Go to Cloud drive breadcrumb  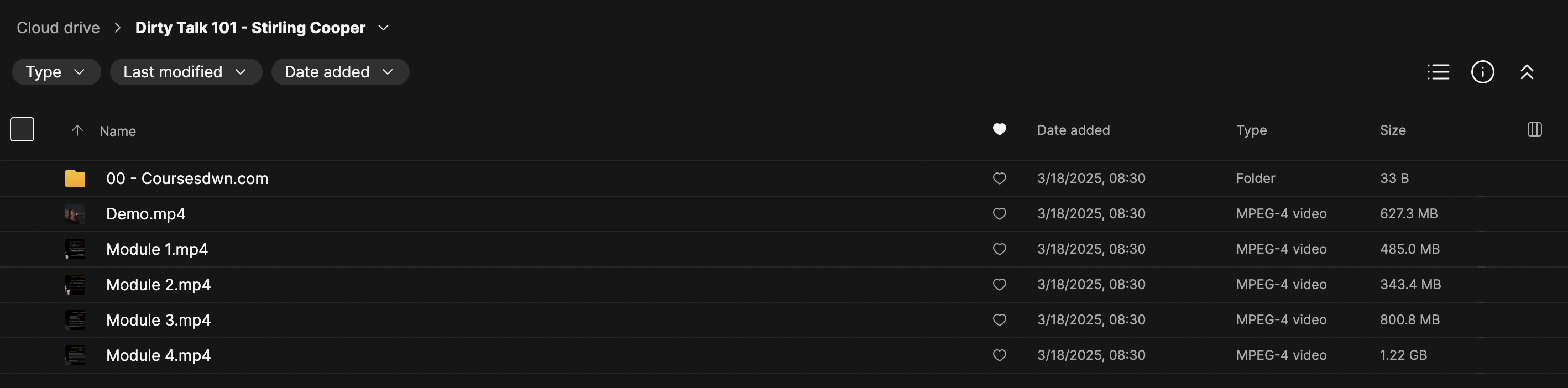[58, 28]
